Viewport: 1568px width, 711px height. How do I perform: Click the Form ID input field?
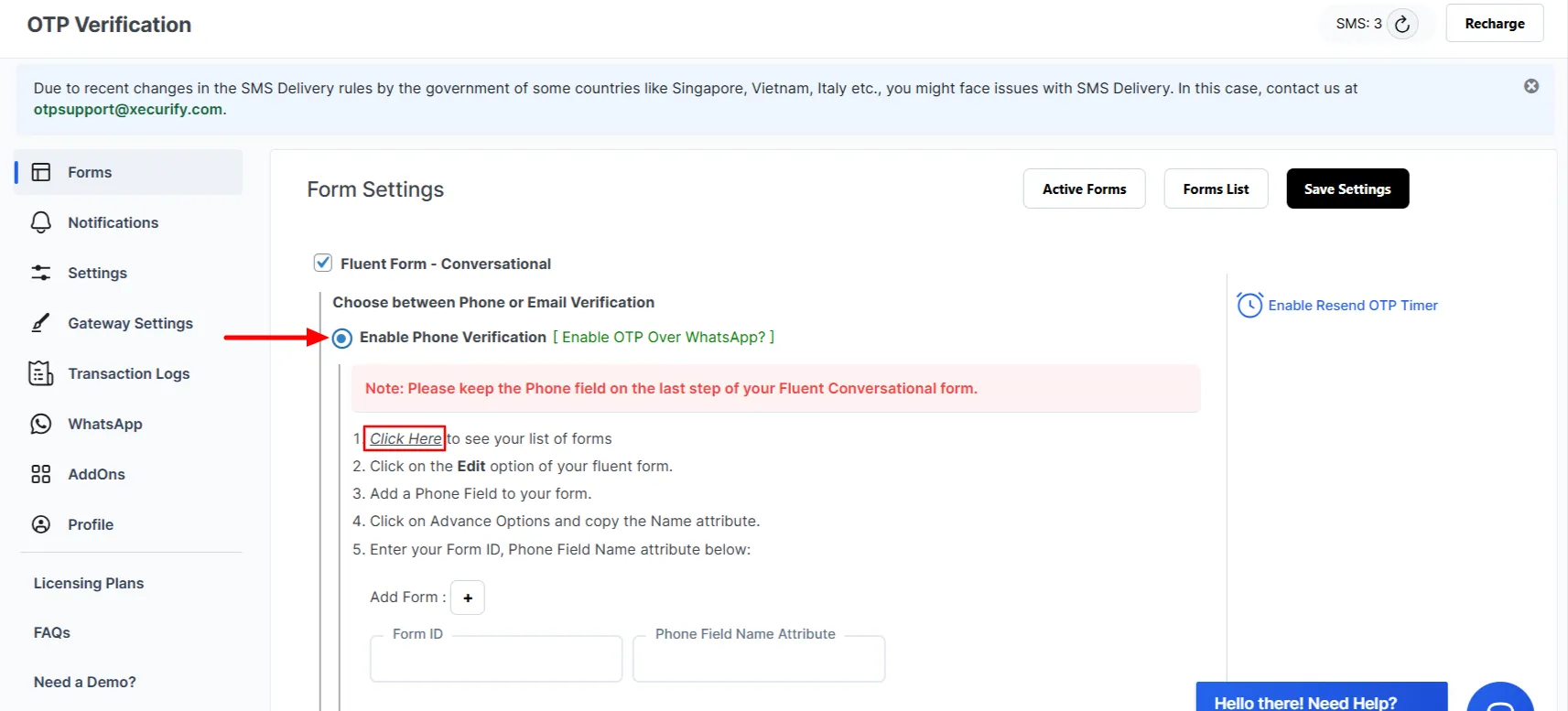tap(496, 661)
